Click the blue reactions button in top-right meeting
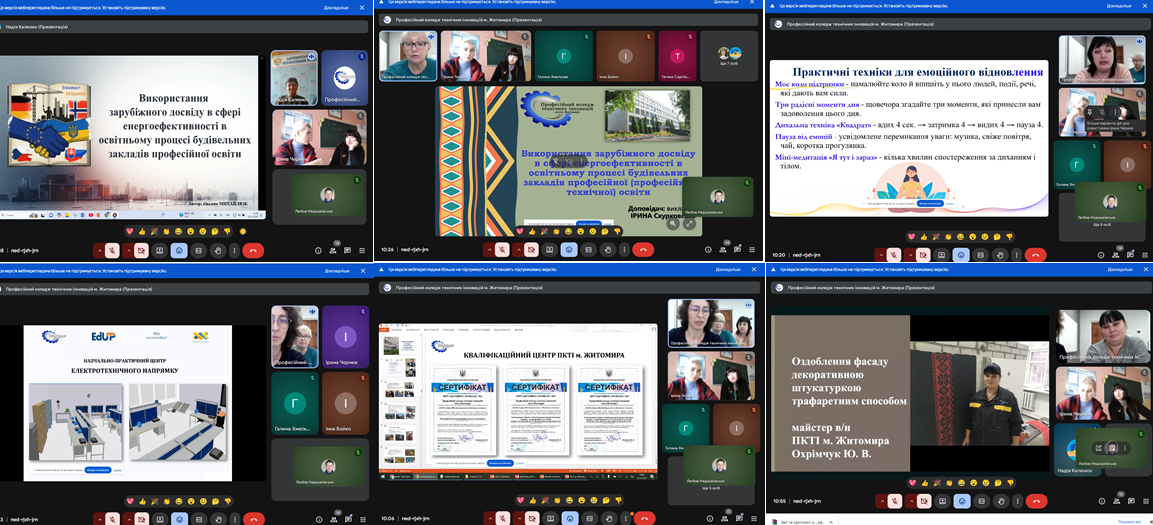1153x525 pixels. pos(959,250)
